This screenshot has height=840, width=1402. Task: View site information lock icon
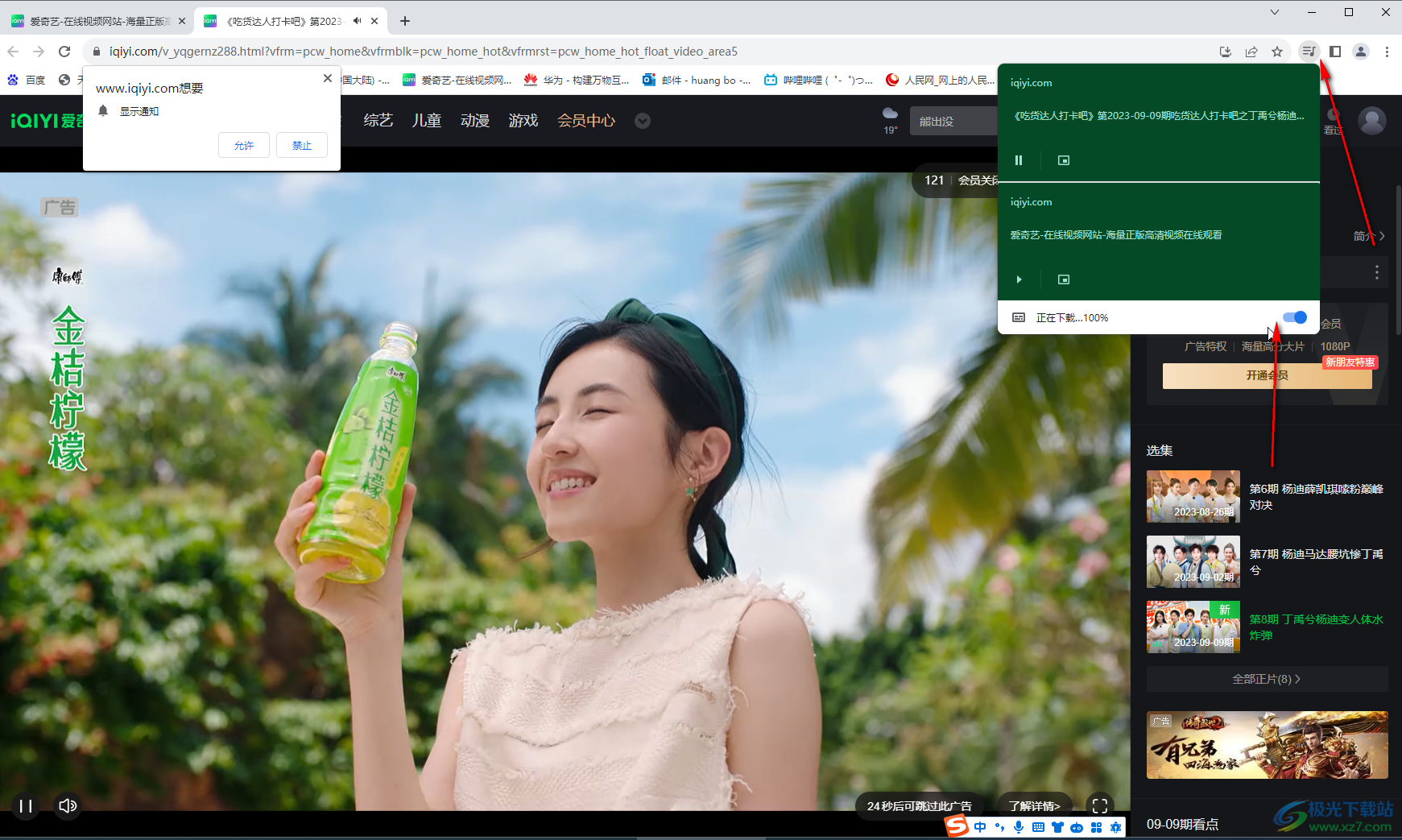point(97,52)
